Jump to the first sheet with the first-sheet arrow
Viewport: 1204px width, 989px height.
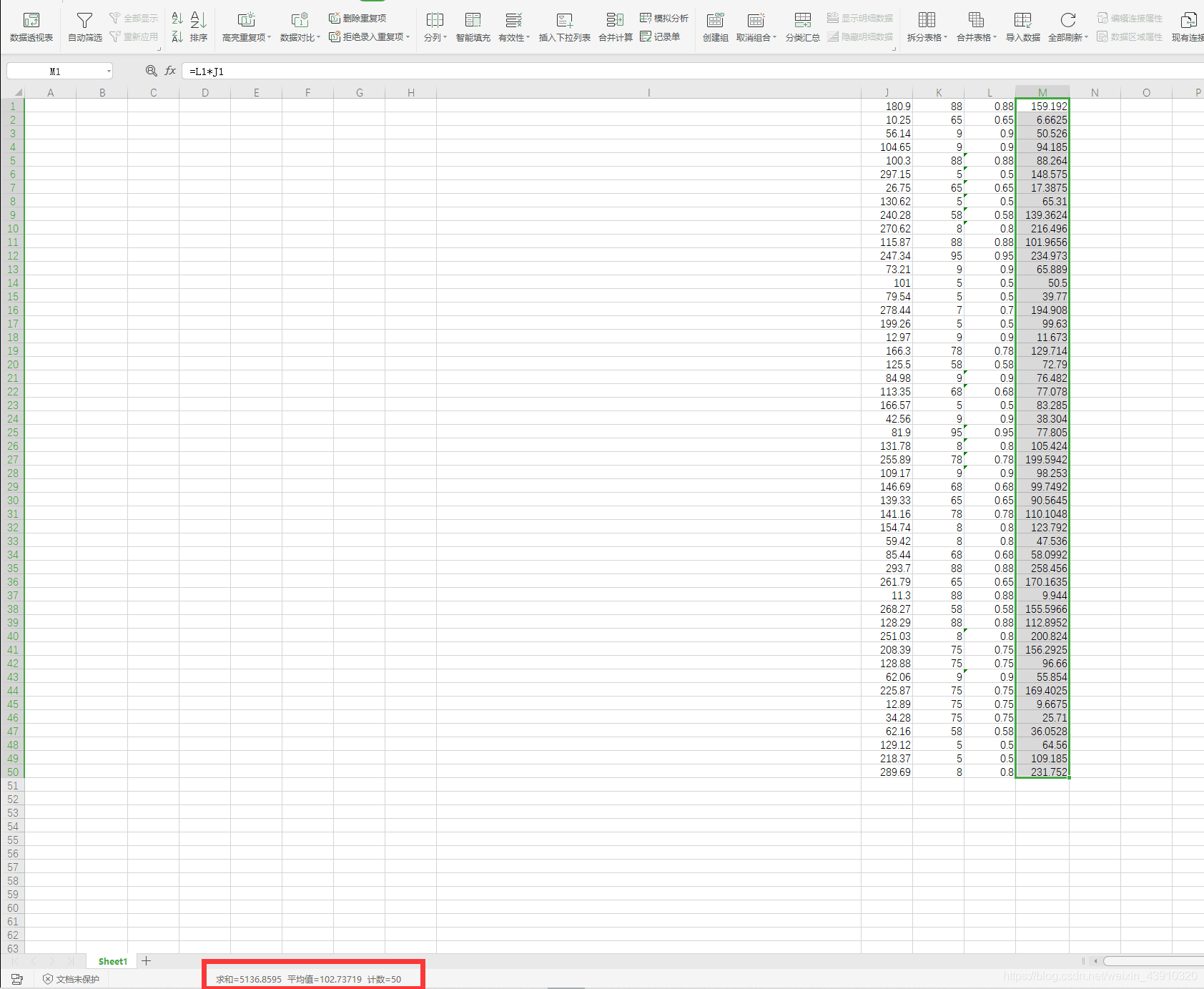(x=16, y=961)
